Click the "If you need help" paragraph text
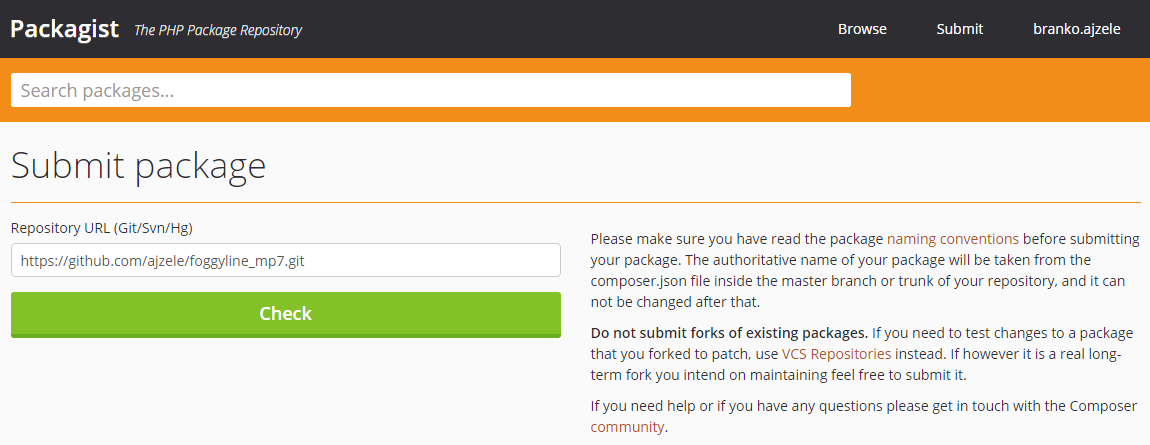 pyautogui.click(x=864, y=416)
